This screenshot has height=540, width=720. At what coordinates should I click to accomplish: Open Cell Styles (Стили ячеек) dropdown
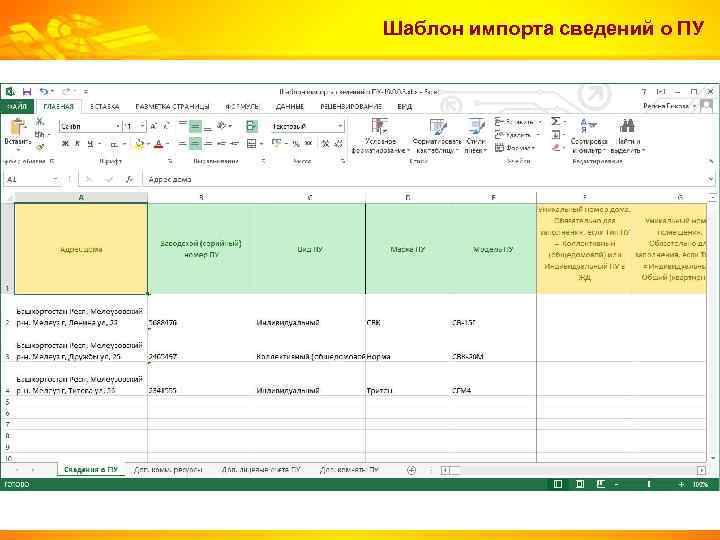pos(476,135)
